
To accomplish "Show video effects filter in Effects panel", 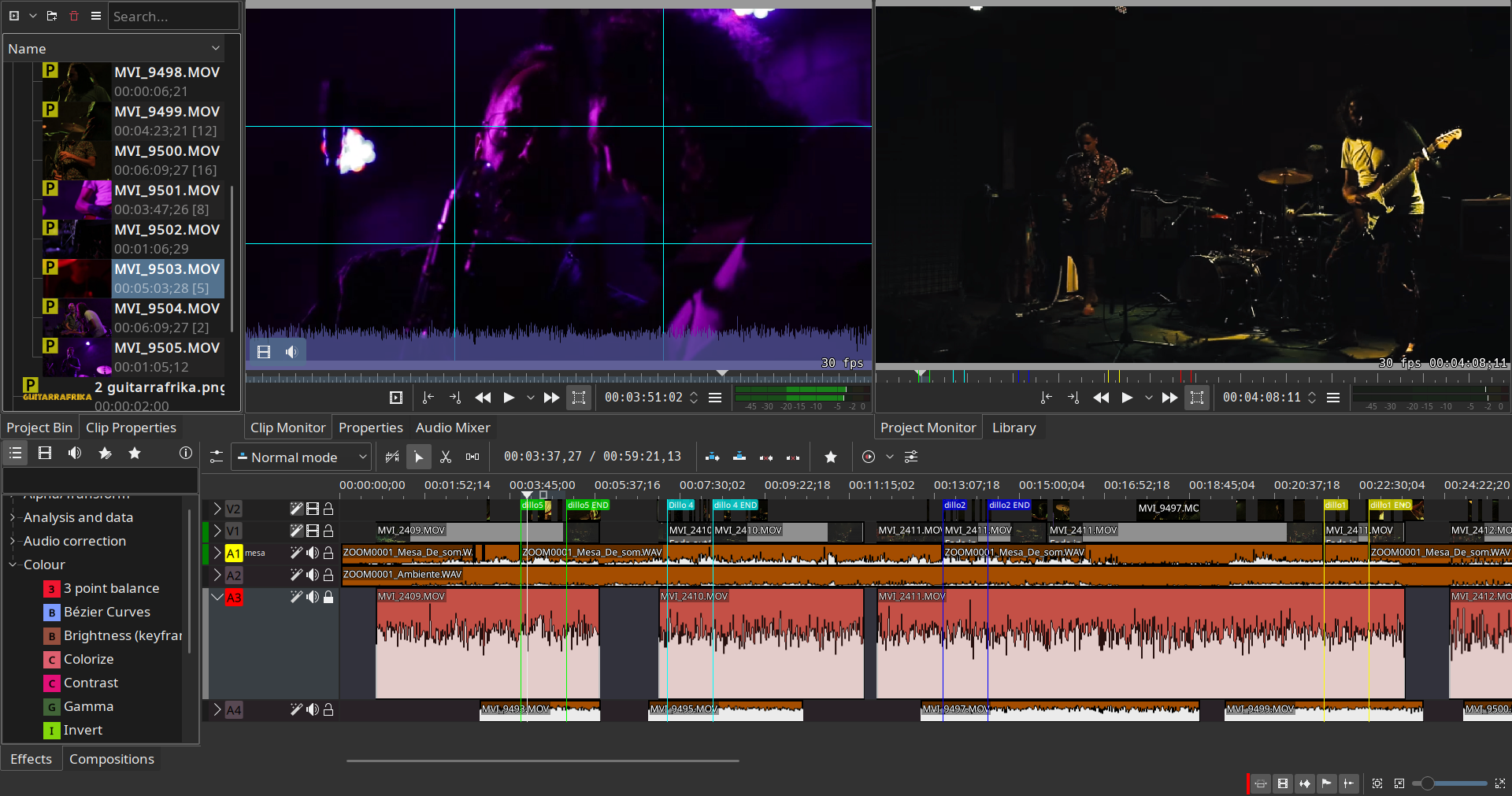I will point(45,454).
